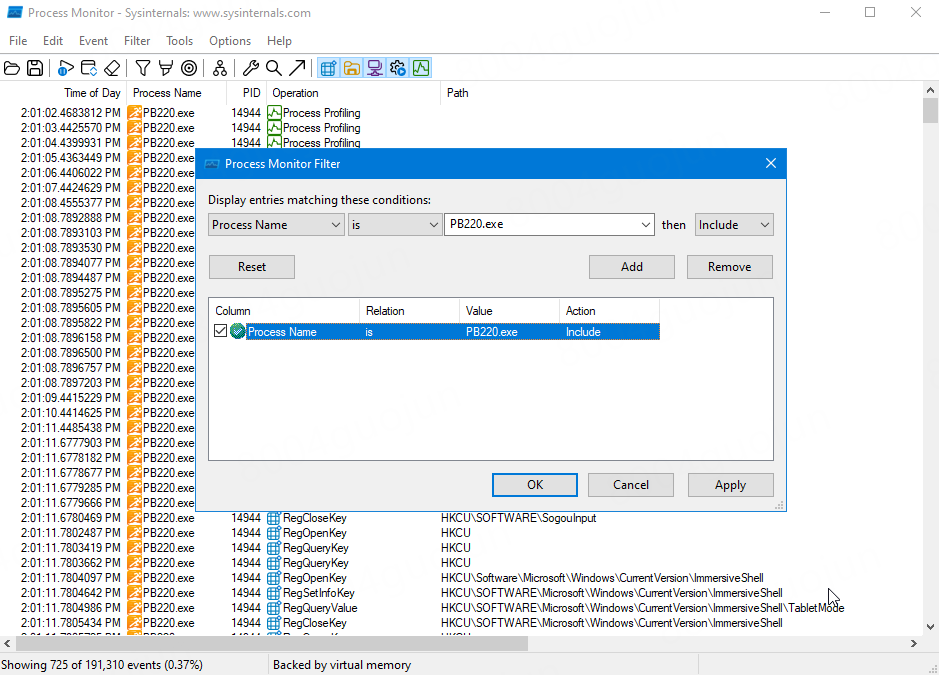Open the Tools menu
The width and height of the screenshot is (939, 675).
(180, 41)
